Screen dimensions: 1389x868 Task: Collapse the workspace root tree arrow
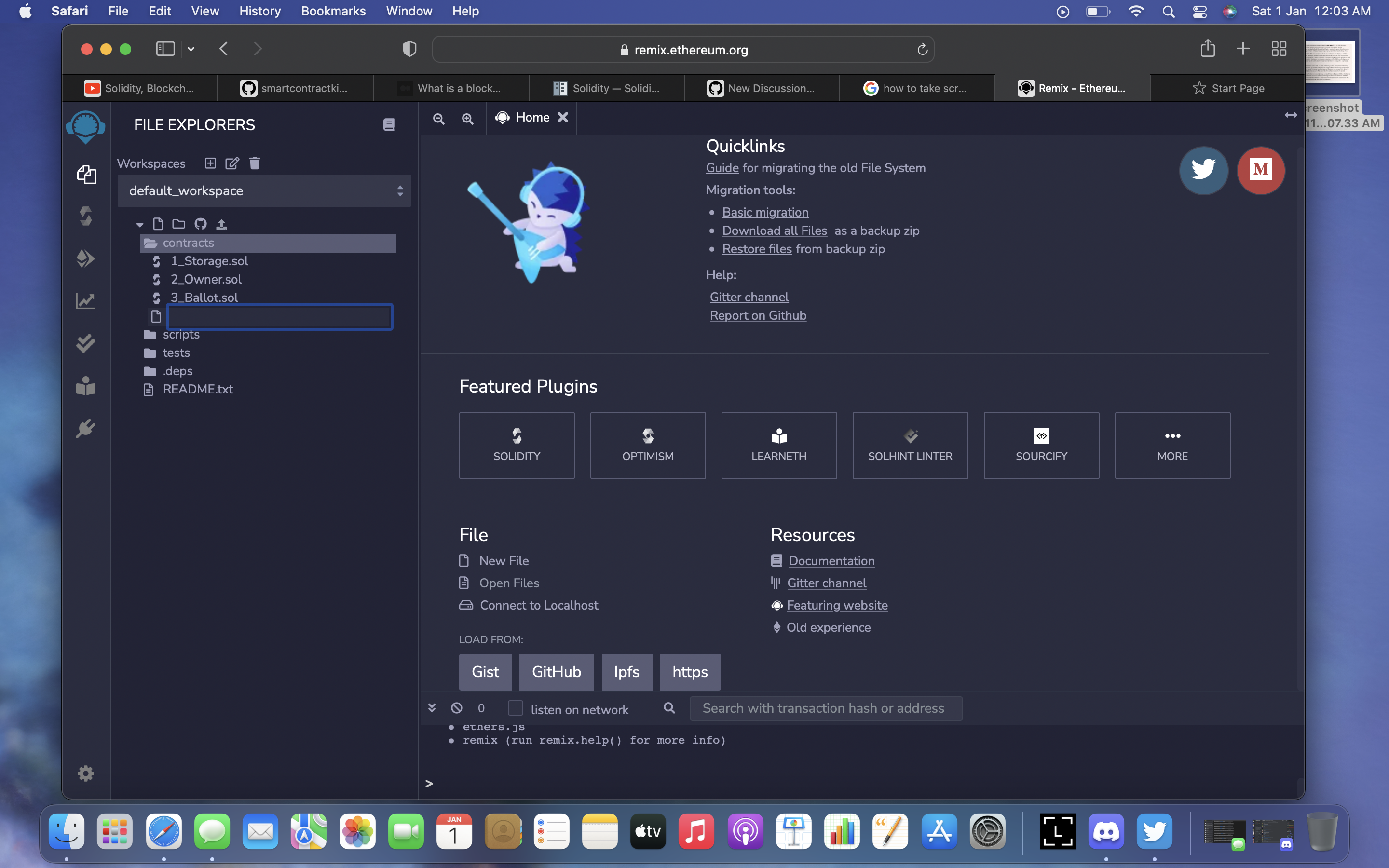click(x=139, y=224)
